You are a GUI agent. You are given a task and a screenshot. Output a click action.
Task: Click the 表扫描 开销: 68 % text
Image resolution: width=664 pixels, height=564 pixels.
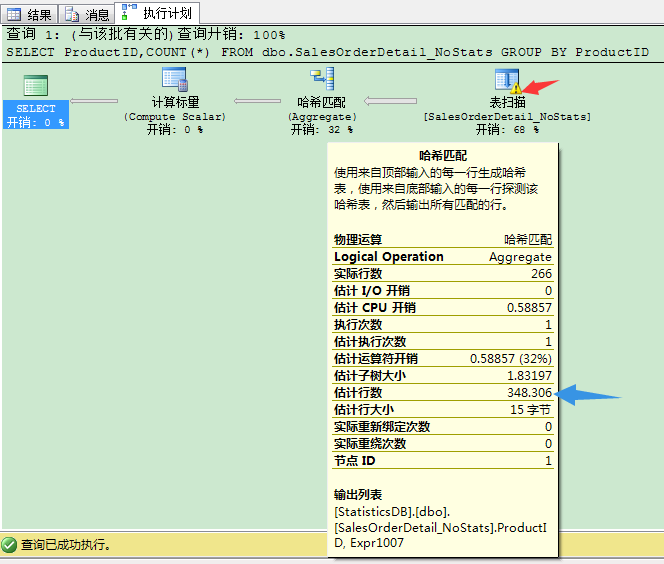click(x=507, y=130)
